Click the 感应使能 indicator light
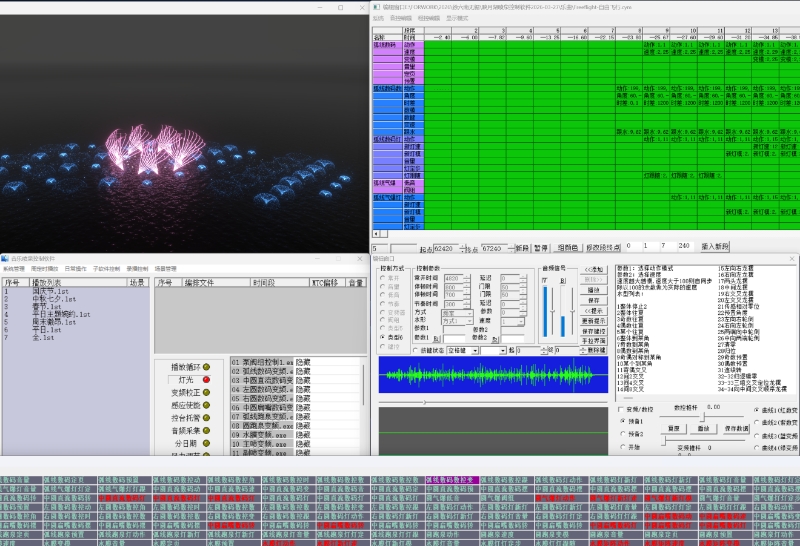Screen dimensions: 800x546 [x=206, y=406]
